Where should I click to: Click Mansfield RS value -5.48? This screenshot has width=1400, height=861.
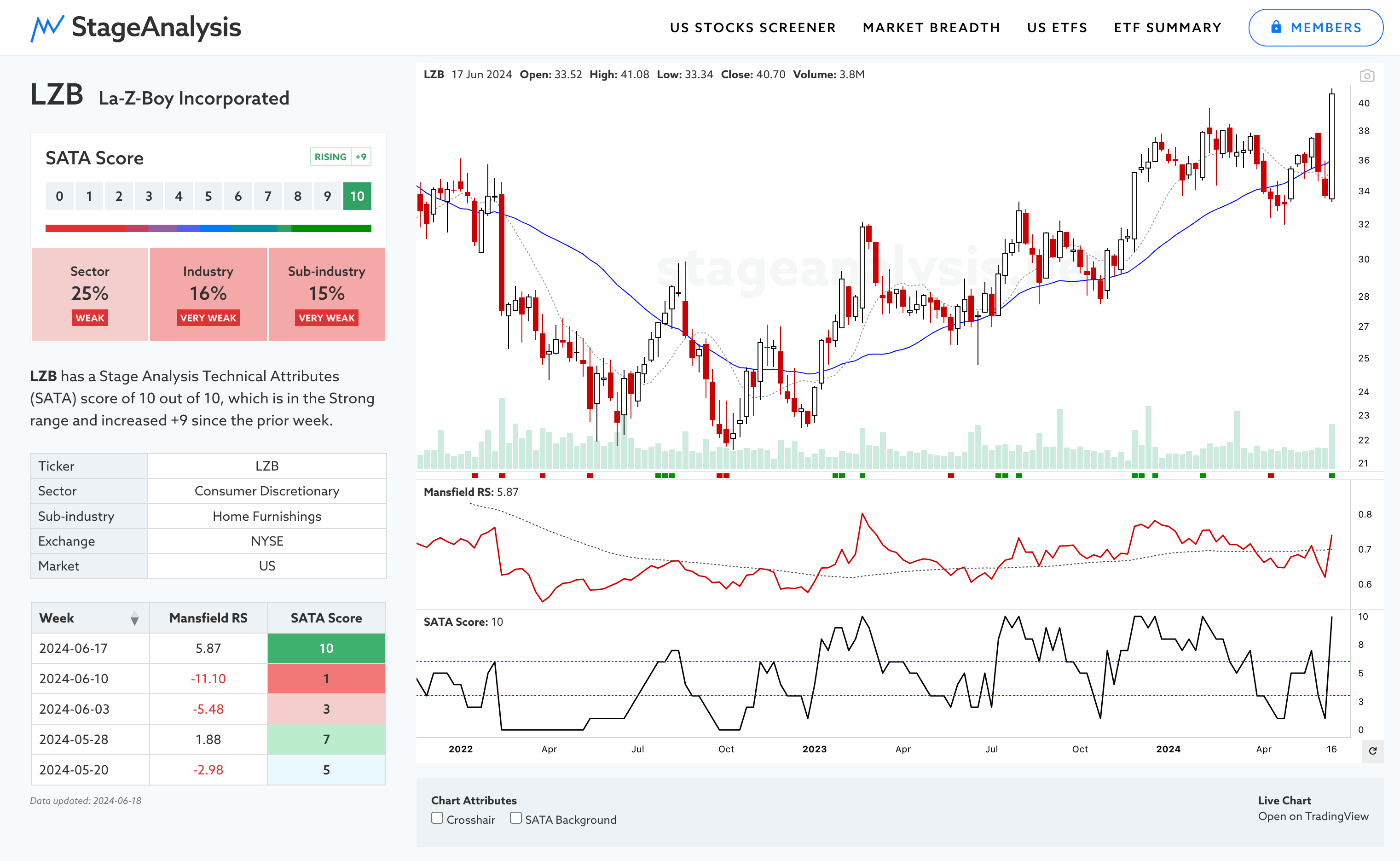(x=208, y=709)
